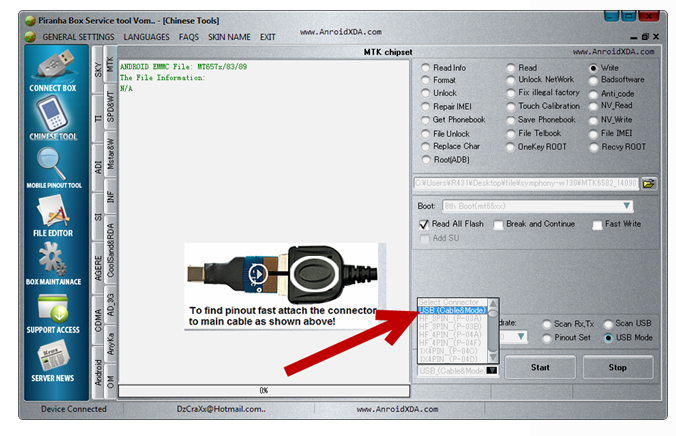676x436 pixels.
Task: Click the firmware file path field
Action: 526,183
